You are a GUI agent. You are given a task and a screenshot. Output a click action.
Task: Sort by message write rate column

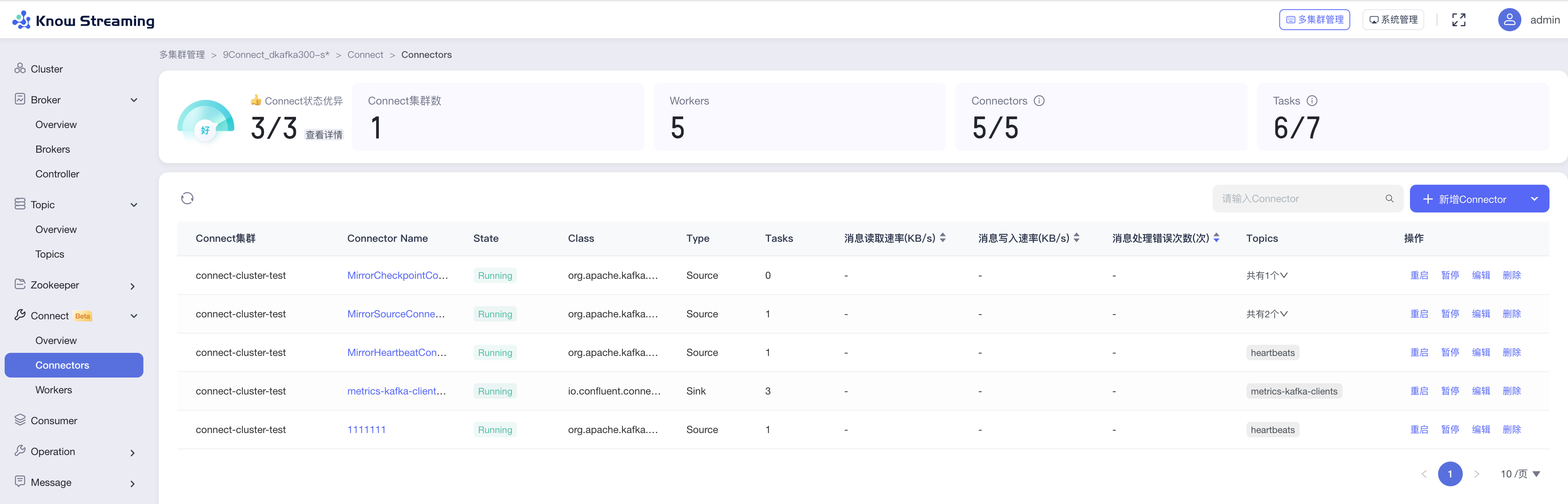tap(1076, 238)
